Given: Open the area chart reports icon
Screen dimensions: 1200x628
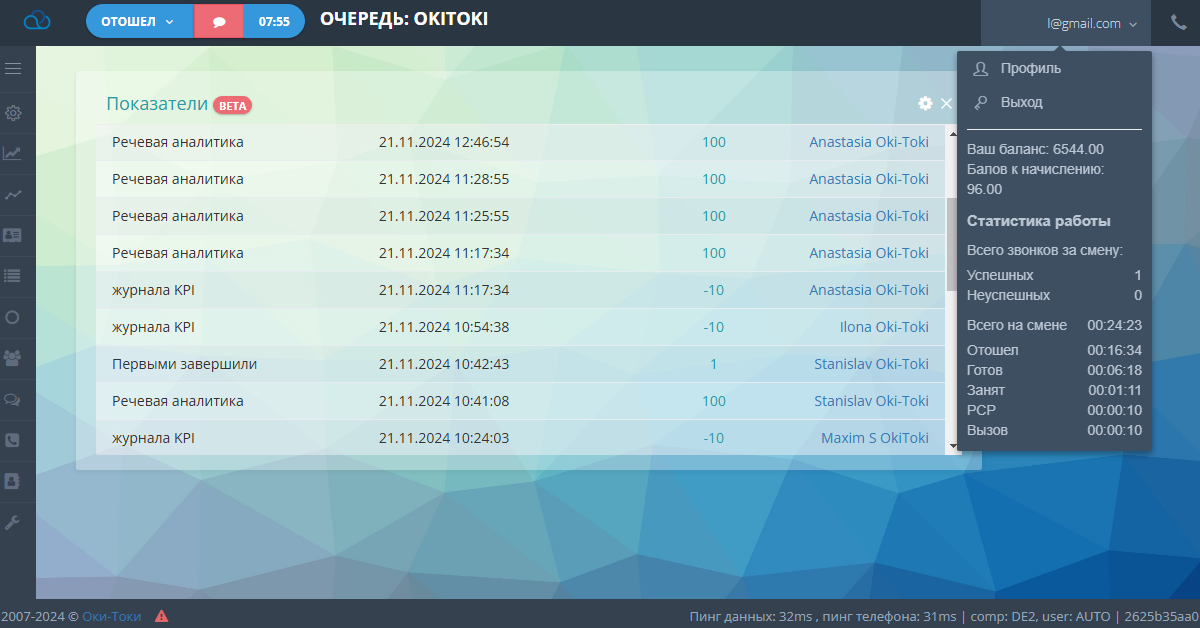Looking at the screenshot, I should tap(13, 153).
